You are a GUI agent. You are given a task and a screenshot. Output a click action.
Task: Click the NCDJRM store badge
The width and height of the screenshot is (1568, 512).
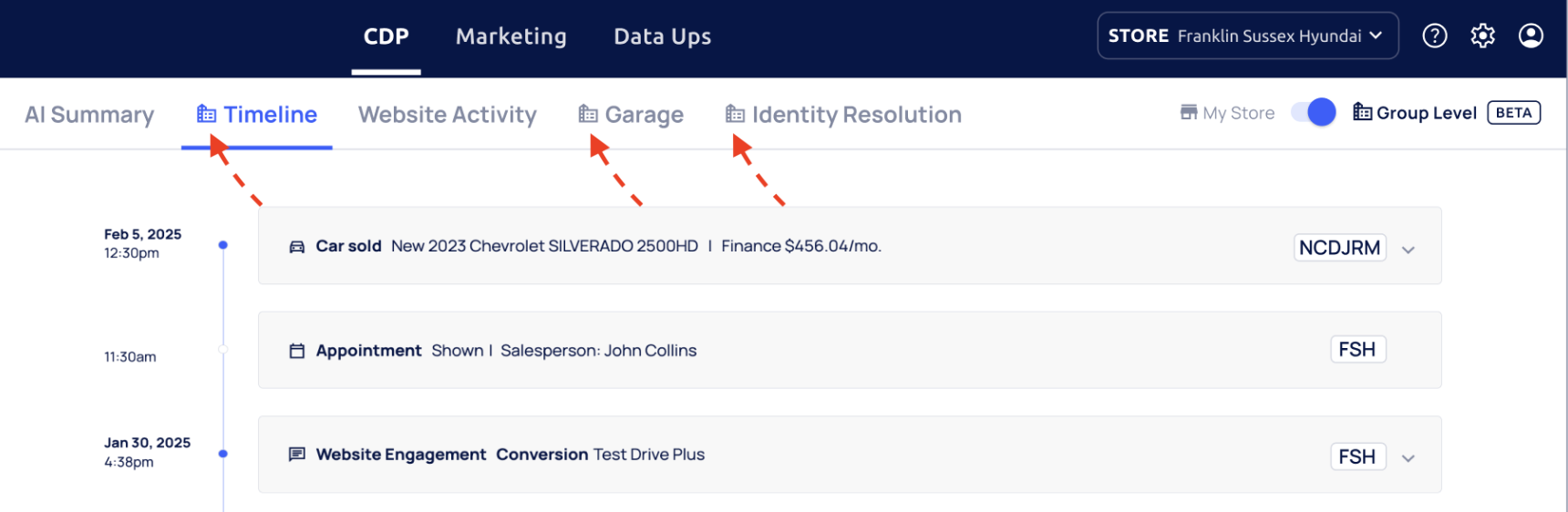coord(1339,248)
